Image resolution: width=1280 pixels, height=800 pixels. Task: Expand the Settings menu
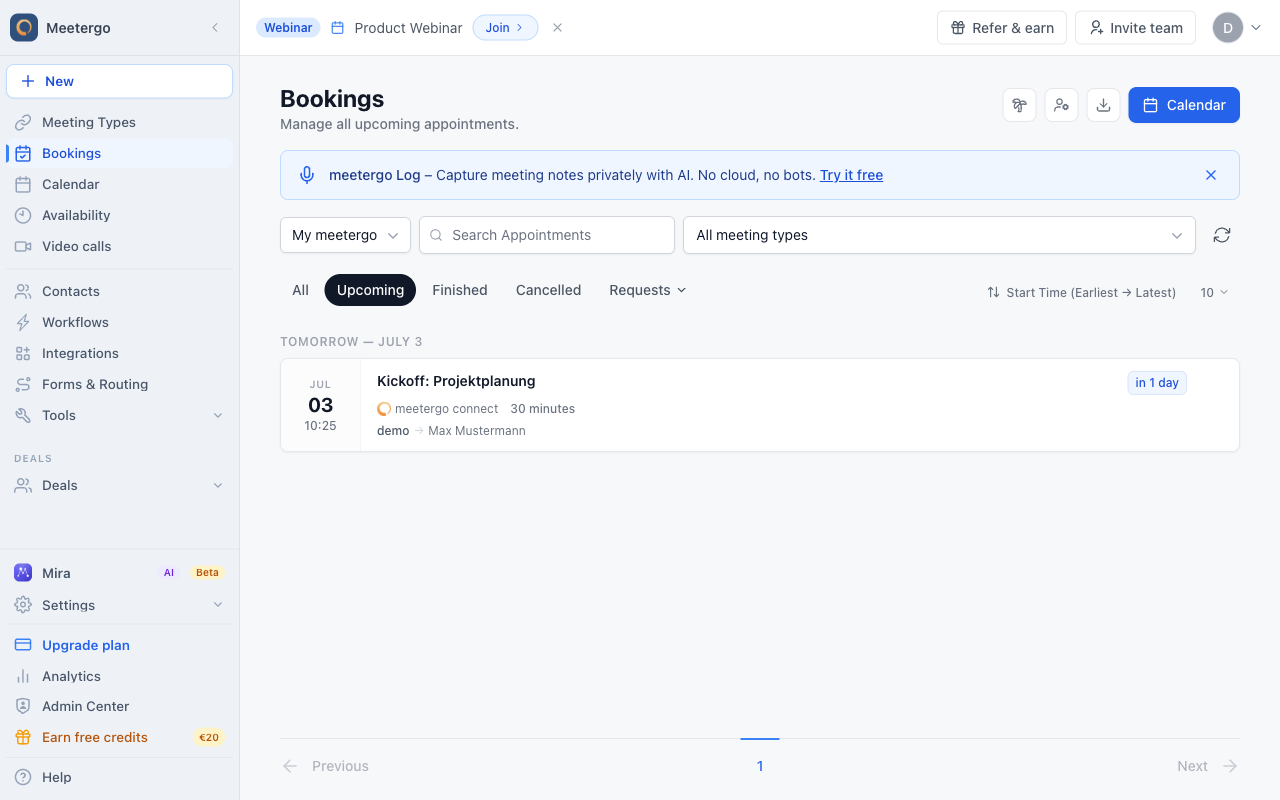(x=120, y=605)
